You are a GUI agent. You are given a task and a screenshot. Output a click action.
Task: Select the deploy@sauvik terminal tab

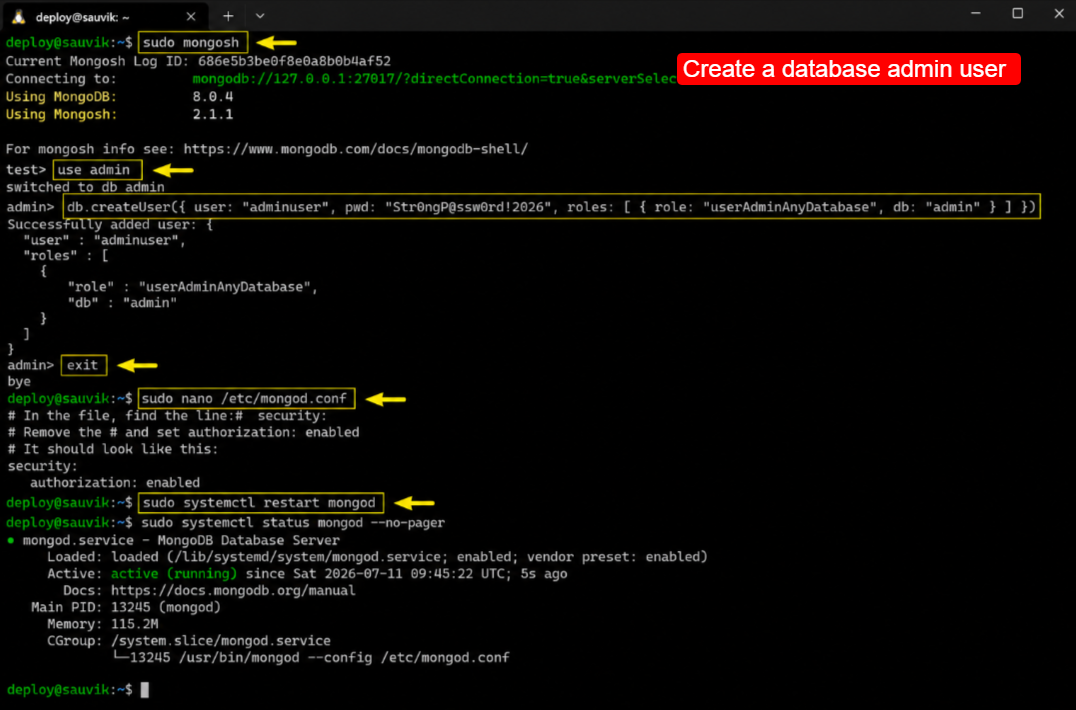tap(103, 16)
